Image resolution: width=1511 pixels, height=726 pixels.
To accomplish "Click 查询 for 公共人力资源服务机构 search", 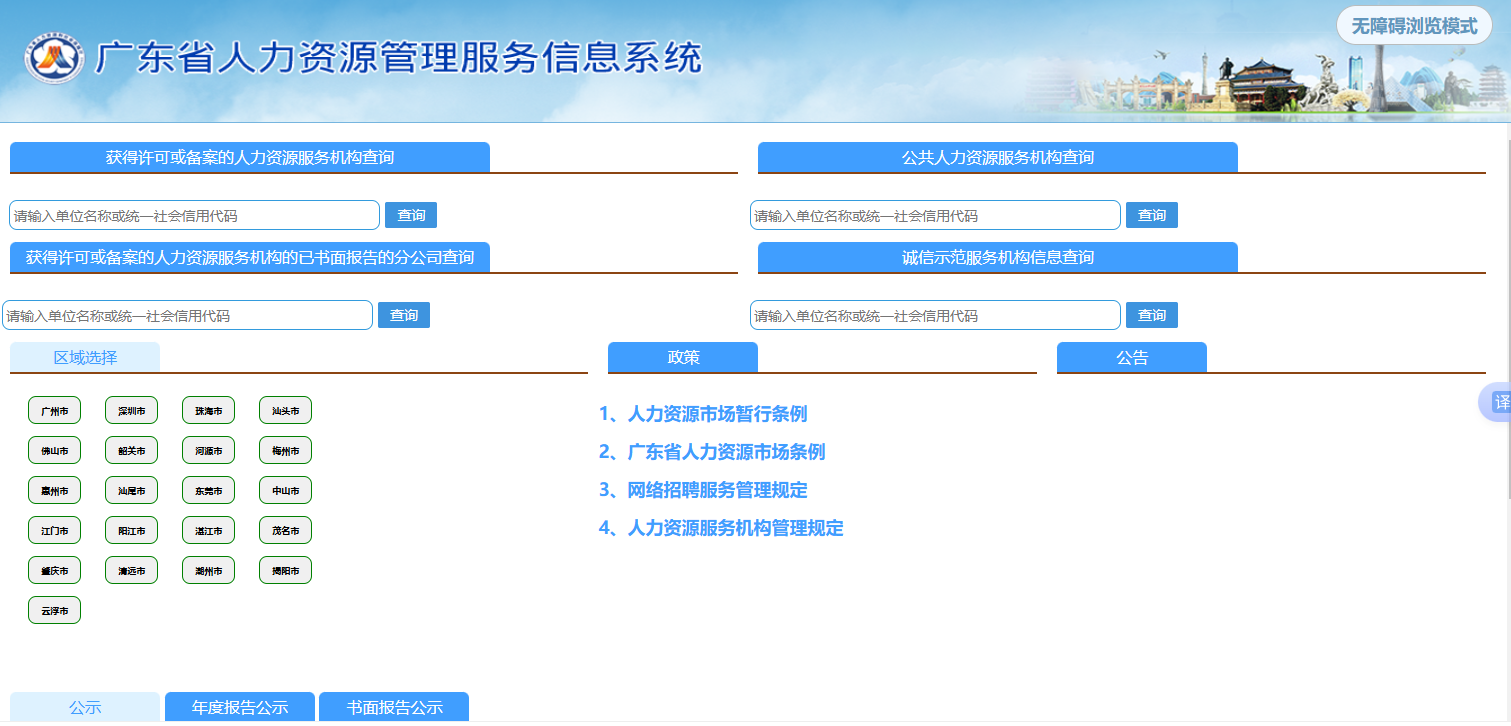I will point(1152,215).
